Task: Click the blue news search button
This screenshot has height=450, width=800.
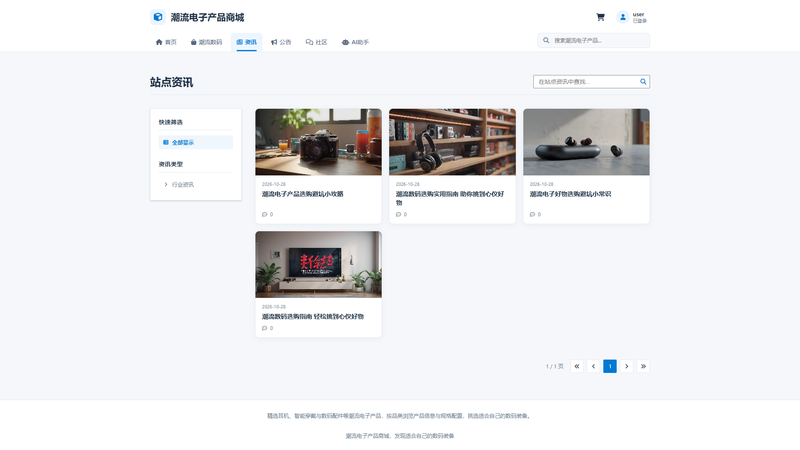Action: [643, 82]
